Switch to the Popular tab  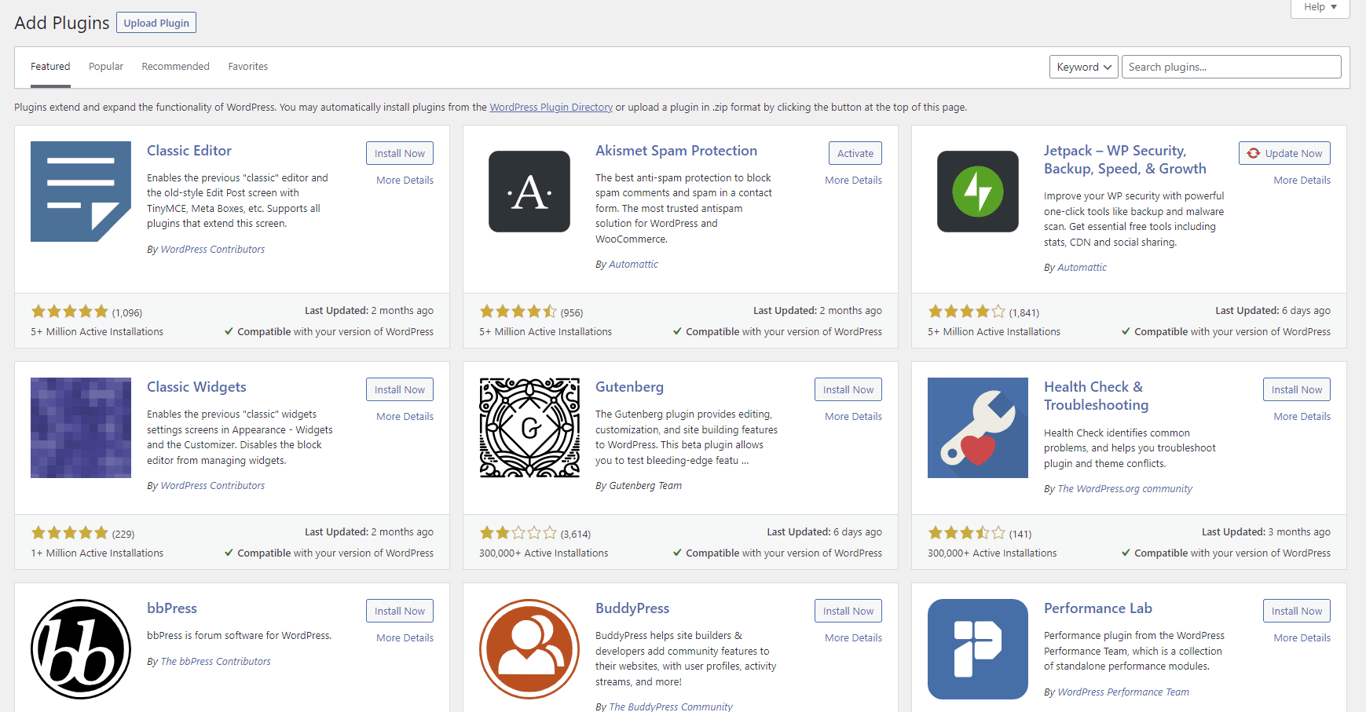pyautogui.click(x=105, y=66)
